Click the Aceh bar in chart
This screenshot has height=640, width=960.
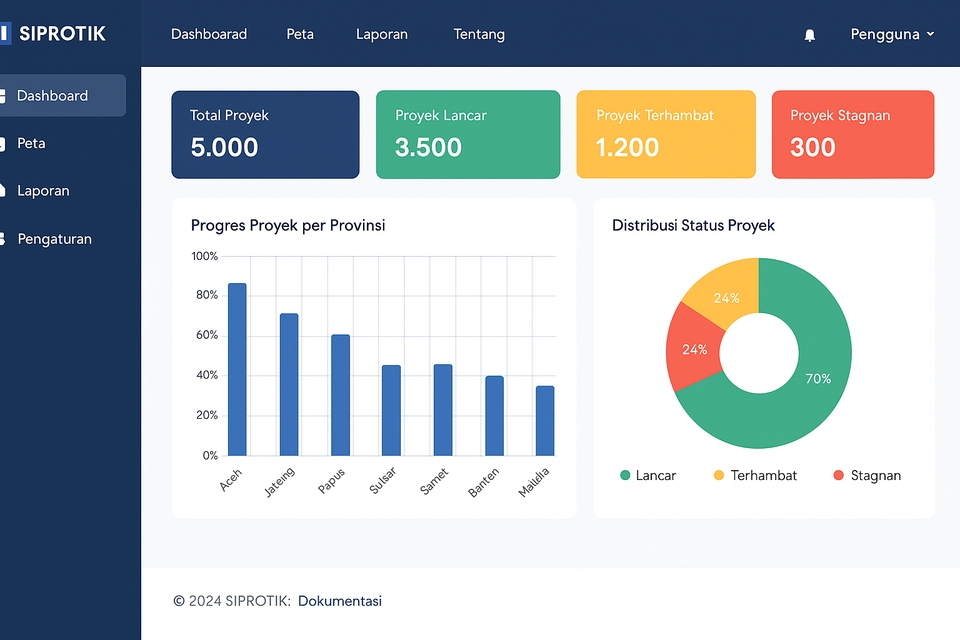click(237, 370)
